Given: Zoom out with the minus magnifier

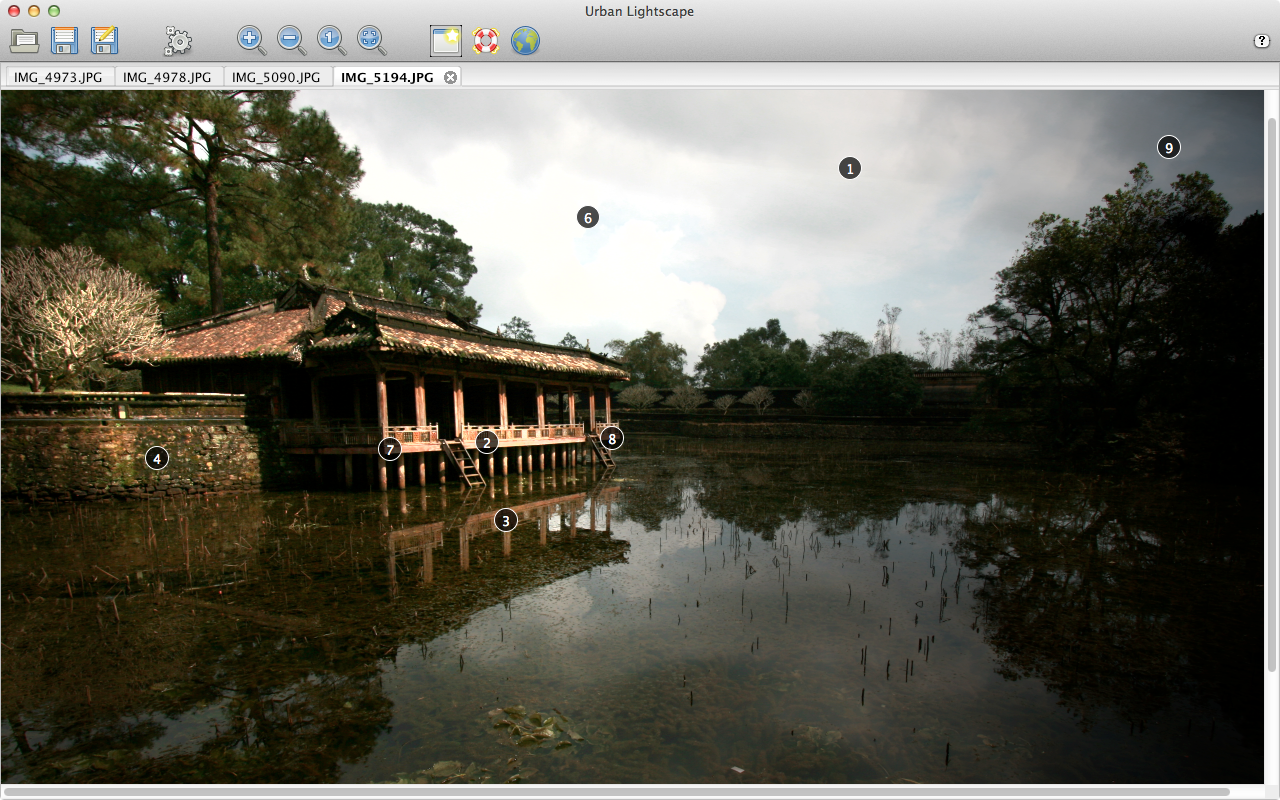Looking at the screenshot, I should coord(291,40).
